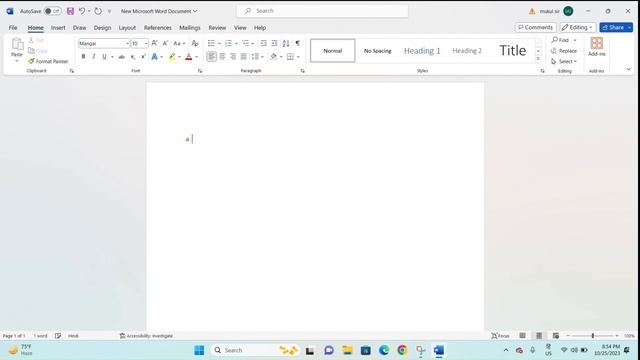This screenshot has width=640, height=360.
Task: Apply the Heading 1 style
Action: 422,51
